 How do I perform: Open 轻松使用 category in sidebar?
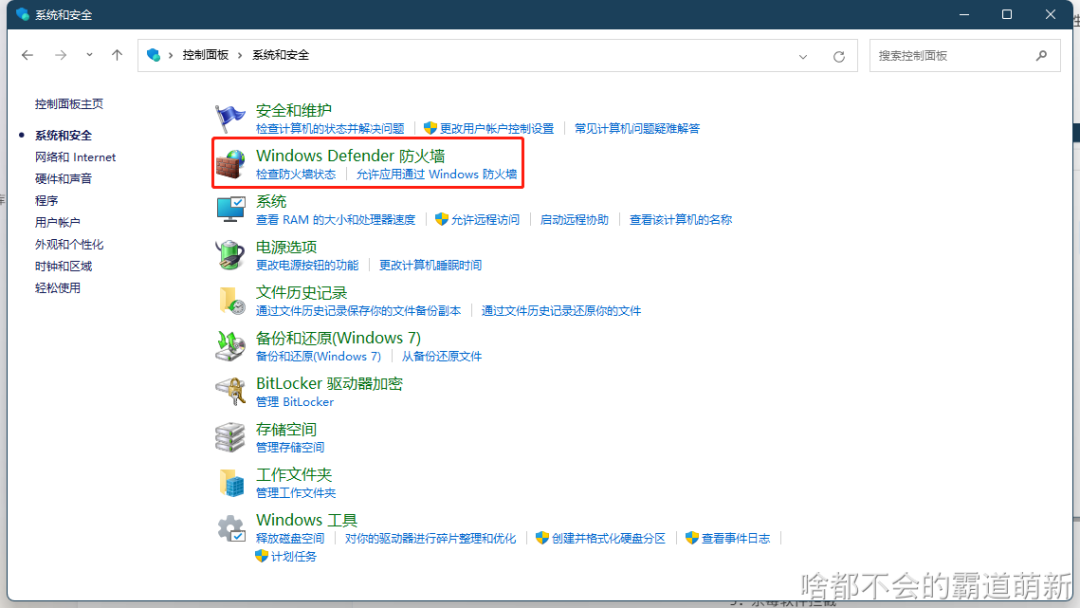pos(57,288)
